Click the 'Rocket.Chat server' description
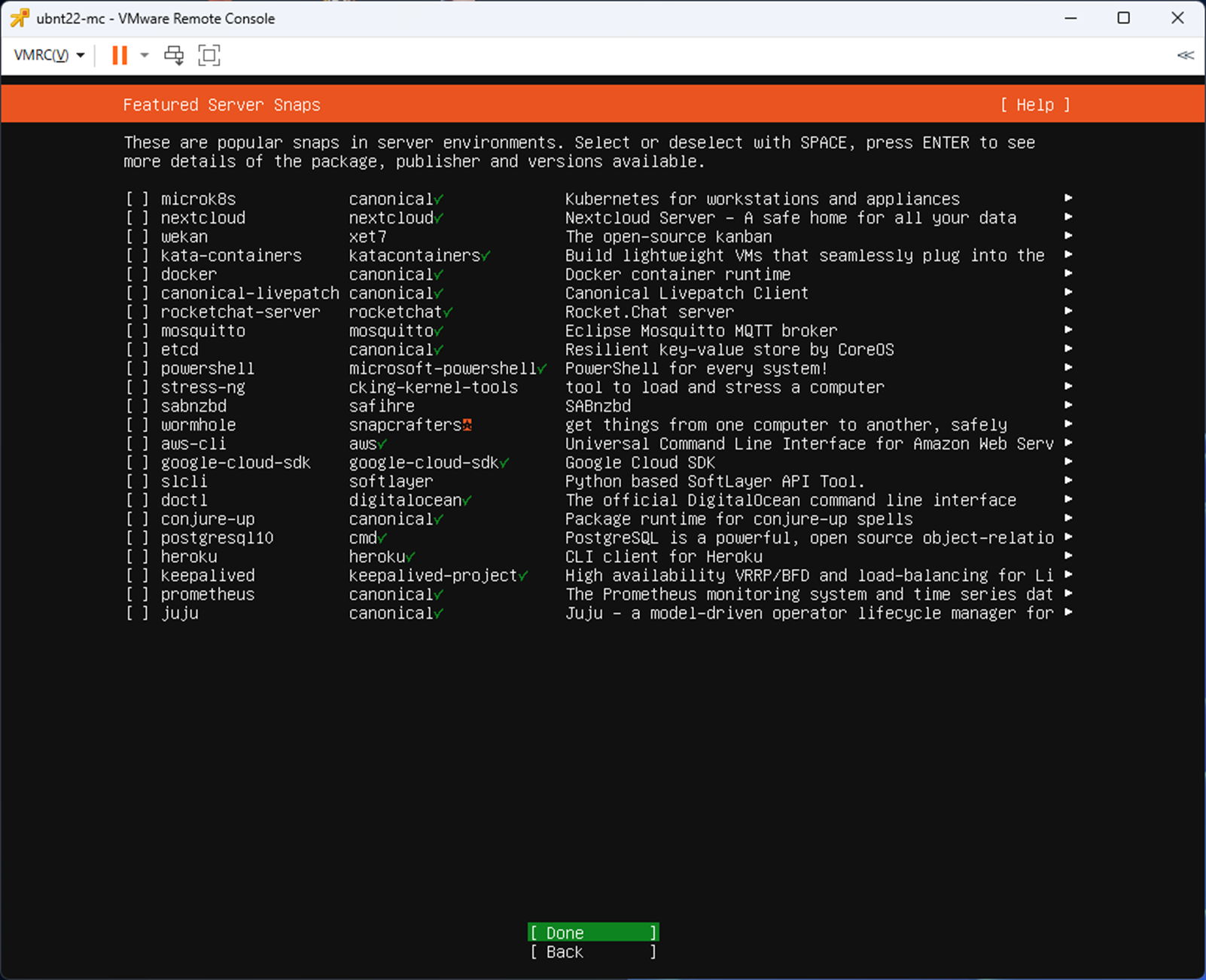The image size is (1206, 980). tap(649, 312)
